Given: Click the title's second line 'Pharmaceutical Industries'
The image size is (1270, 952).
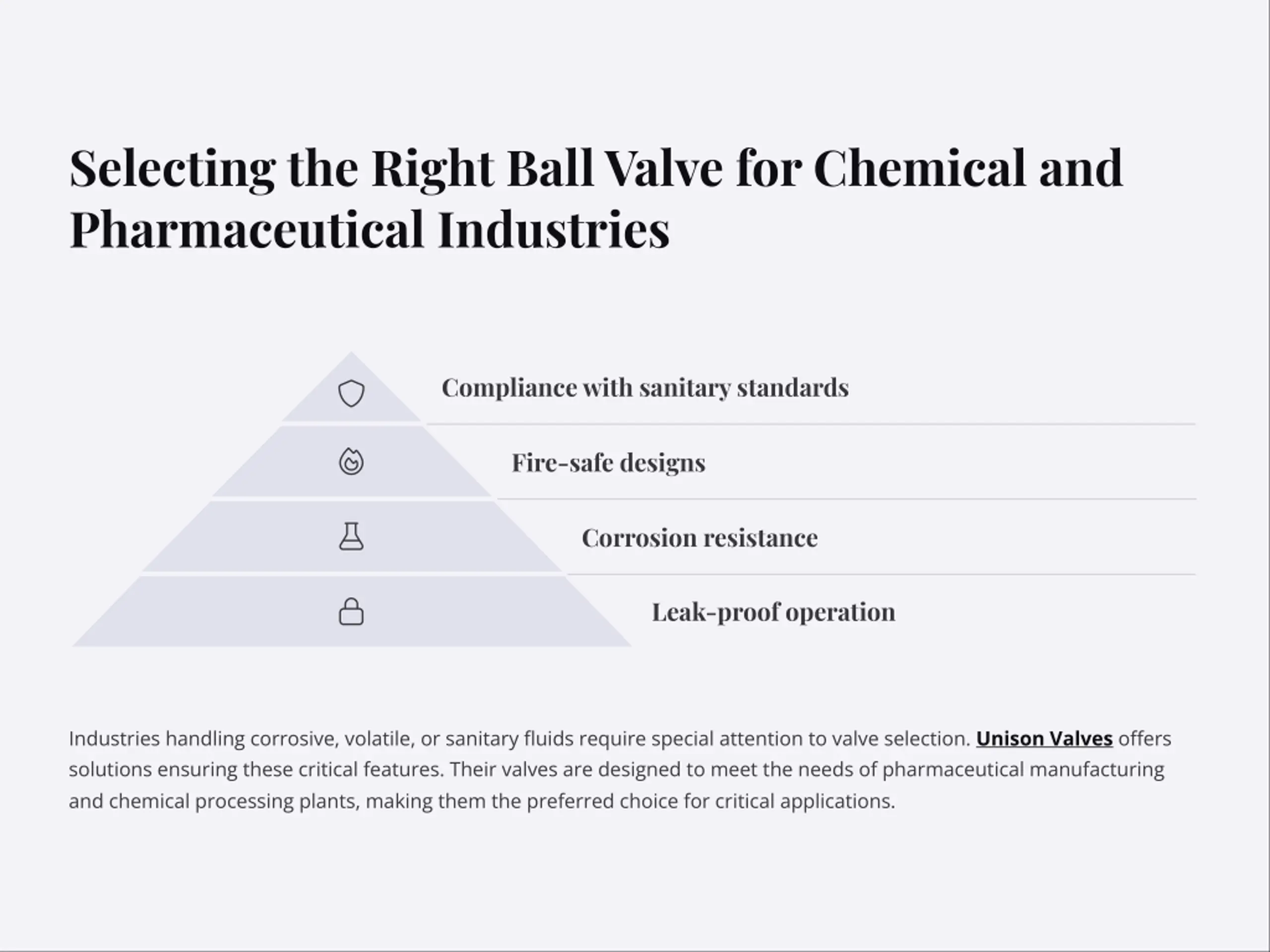Looking at the screenshot, I should [369, 230].
